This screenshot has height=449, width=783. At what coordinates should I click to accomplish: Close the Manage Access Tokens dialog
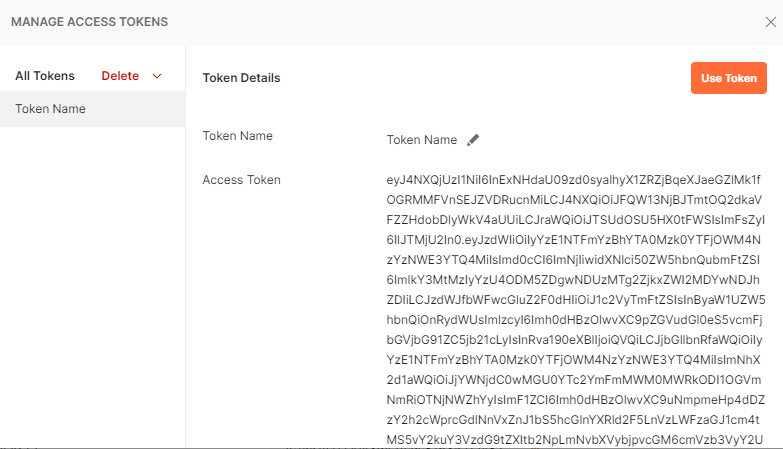coord(769,21)
